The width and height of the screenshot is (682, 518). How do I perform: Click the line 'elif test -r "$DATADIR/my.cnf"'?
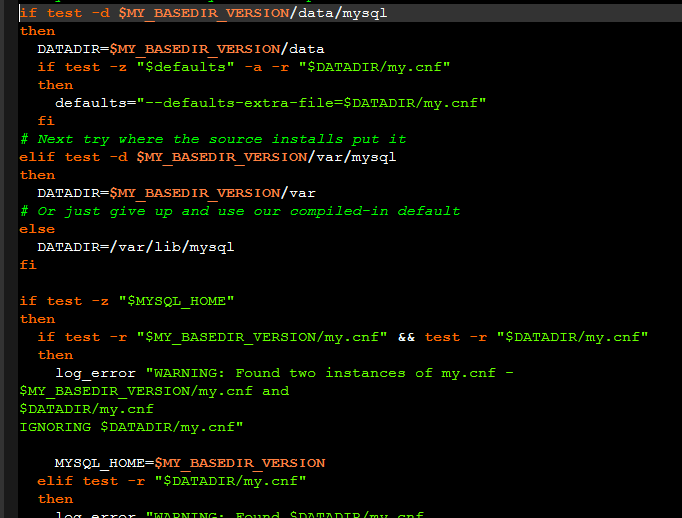(x=172, y=481)
